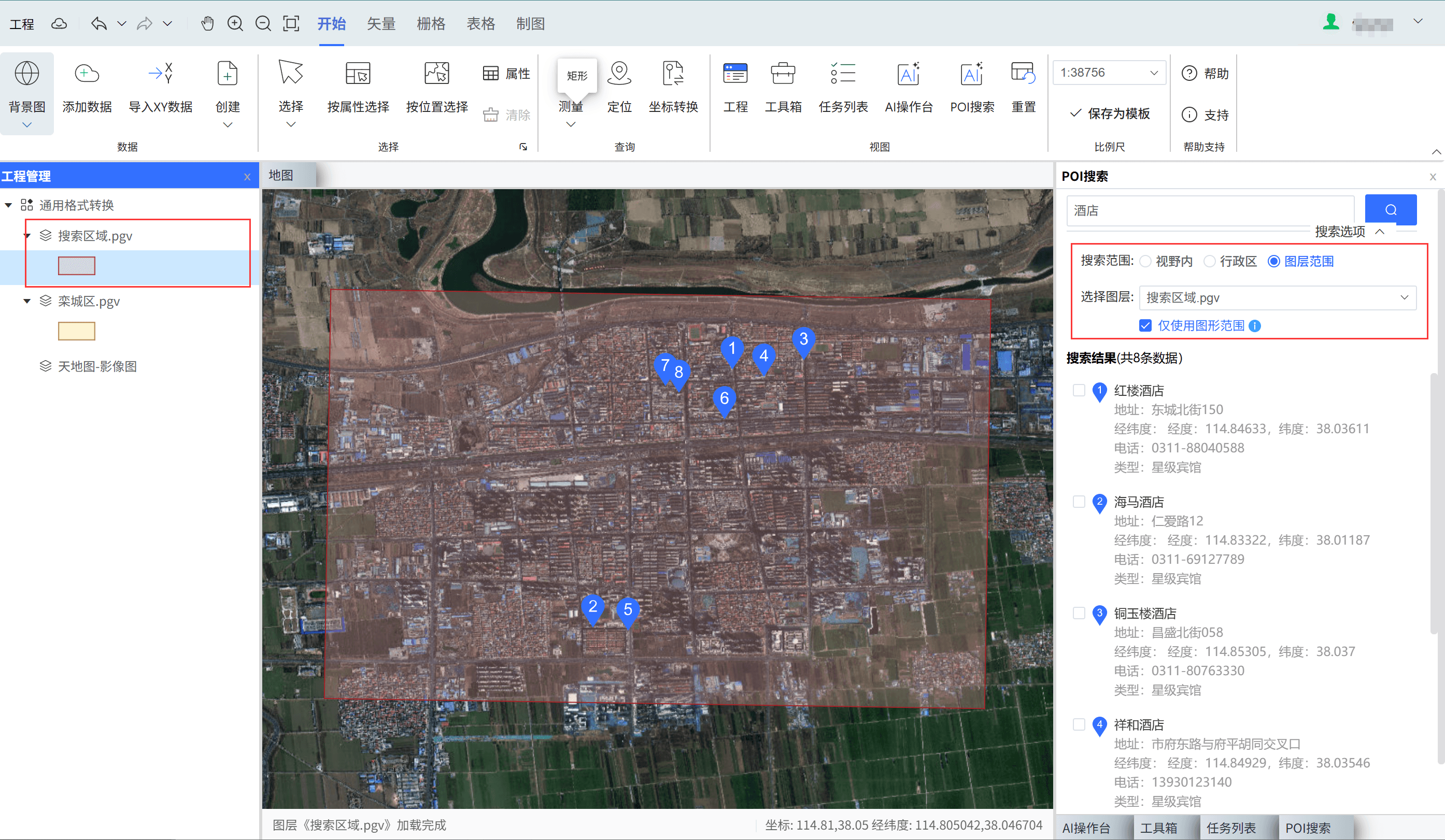Switch to the 工具箱 bottom panel tab

[1158, 828]
